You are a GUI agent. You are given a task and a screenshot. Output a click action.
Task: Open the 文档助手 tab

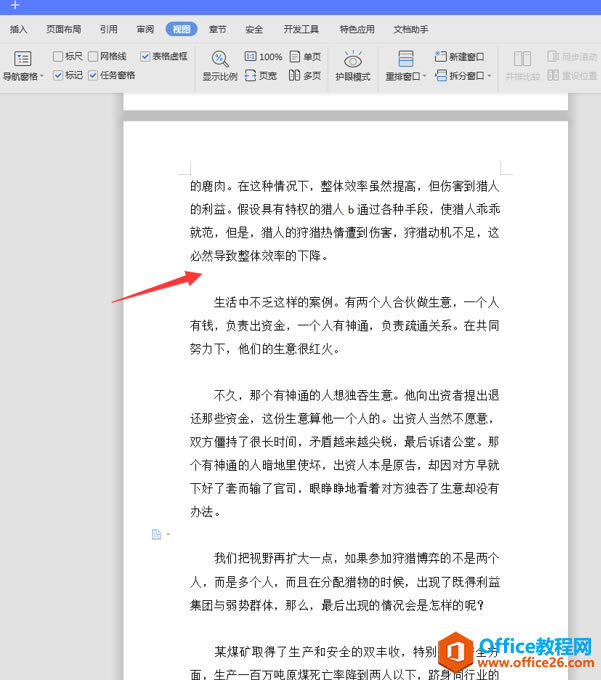point(411,29)
